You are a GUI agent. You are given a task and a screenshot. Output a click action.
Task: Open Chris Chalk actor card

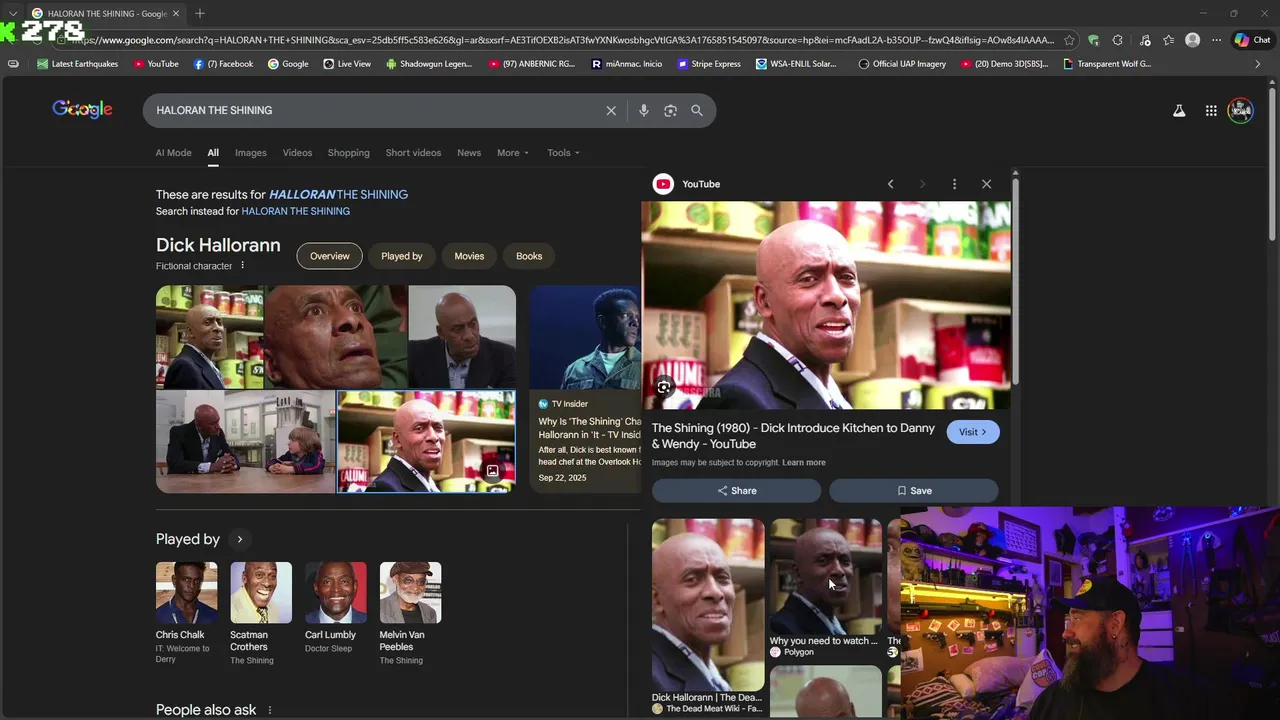(186, 613)
